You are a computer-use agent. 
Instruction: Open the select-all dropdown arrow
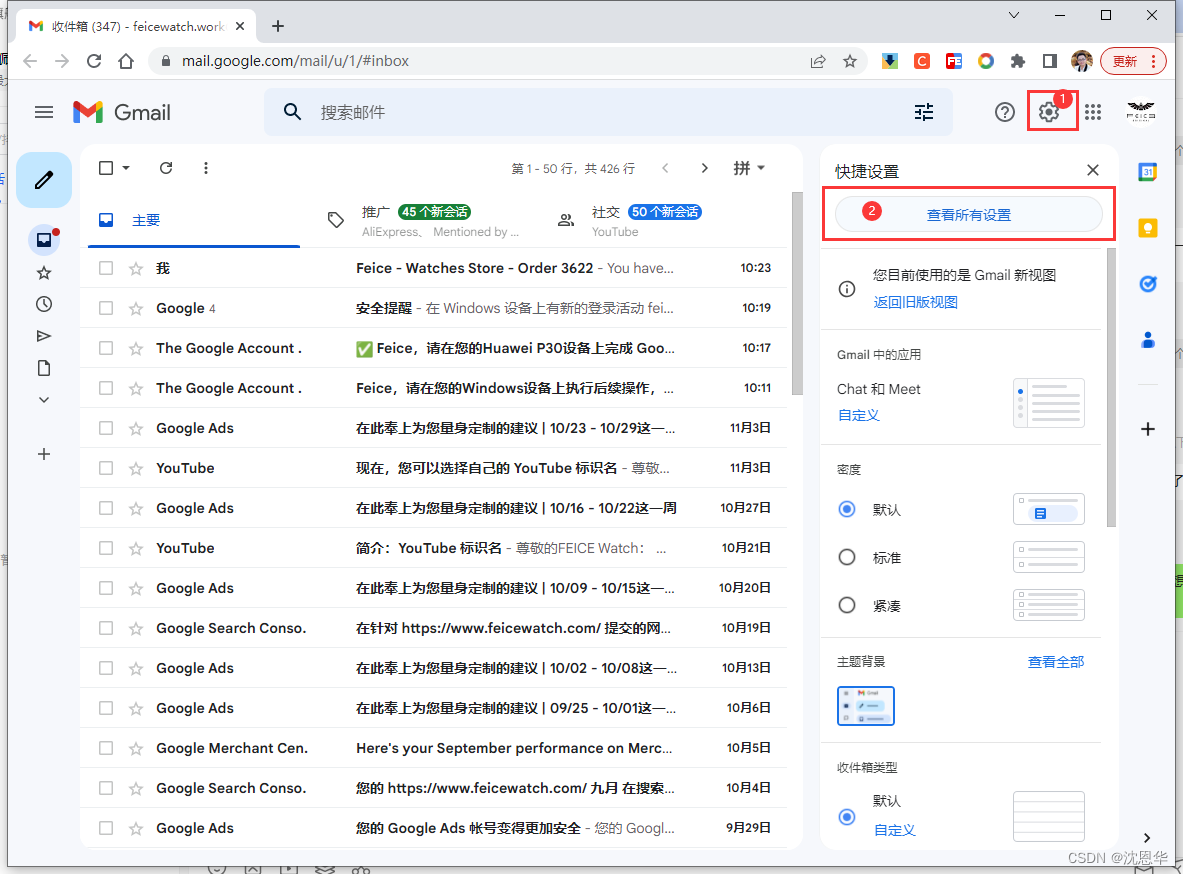tap(126, 168)
